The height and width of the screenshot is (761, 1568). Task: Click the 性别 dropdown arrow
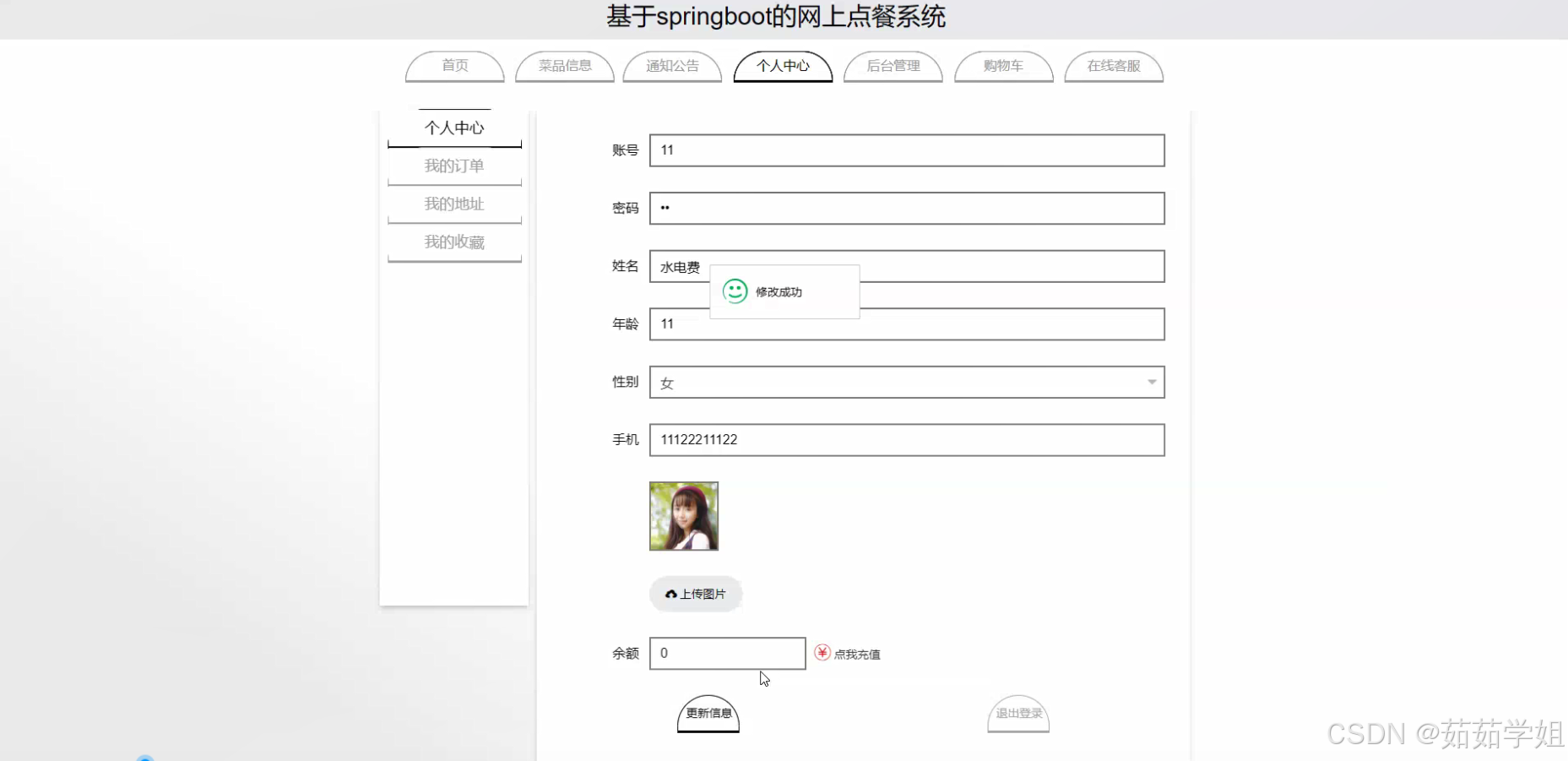(1152, 382)
